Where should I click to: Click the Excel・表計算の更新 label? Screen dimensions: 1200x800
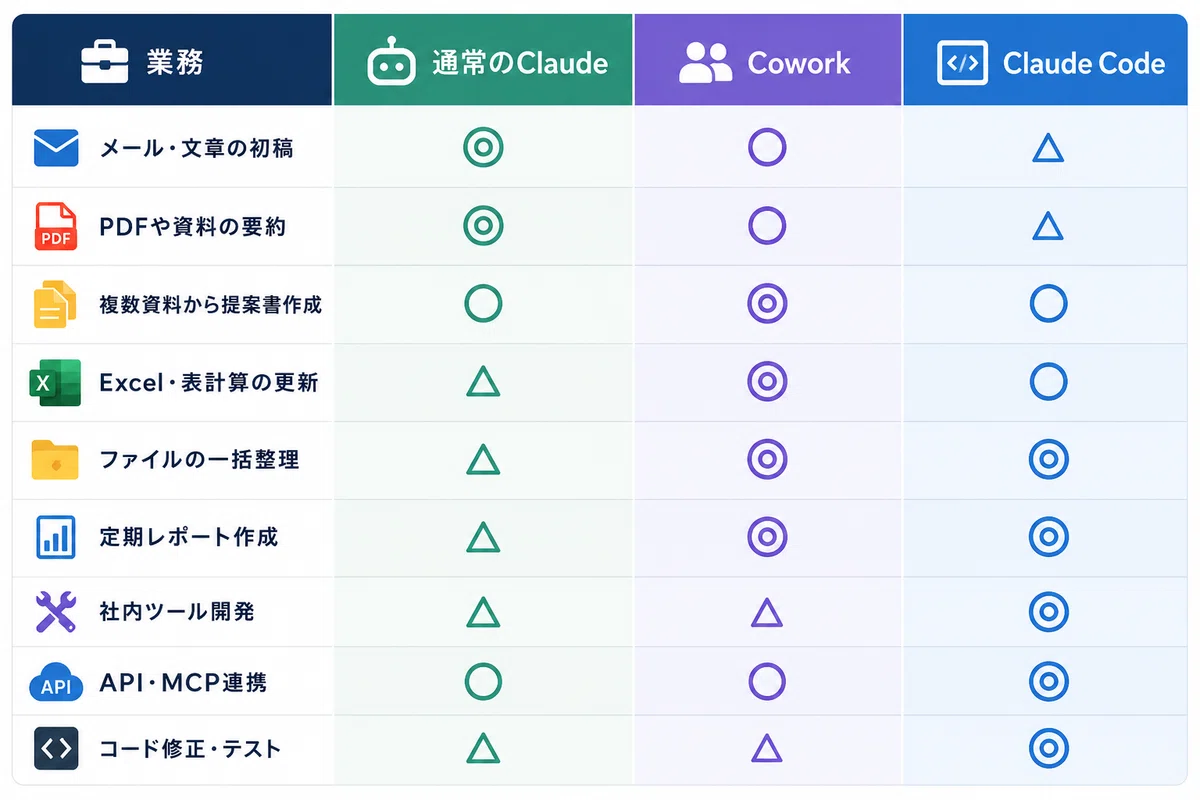[209, 382]
